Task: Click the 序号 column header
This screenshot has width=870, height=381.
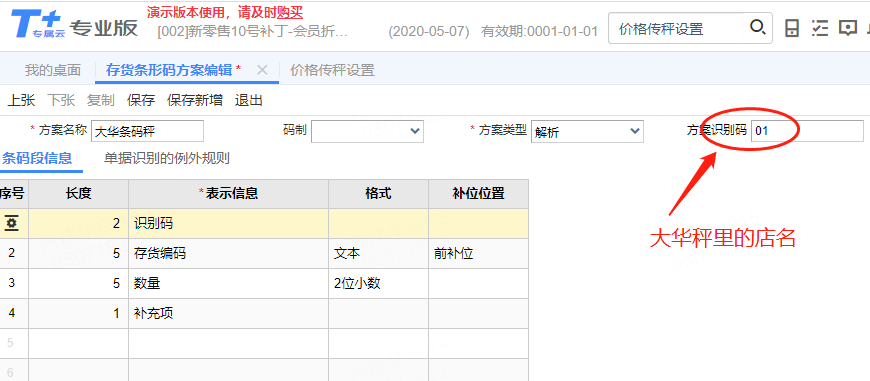Action: point(12,194)
